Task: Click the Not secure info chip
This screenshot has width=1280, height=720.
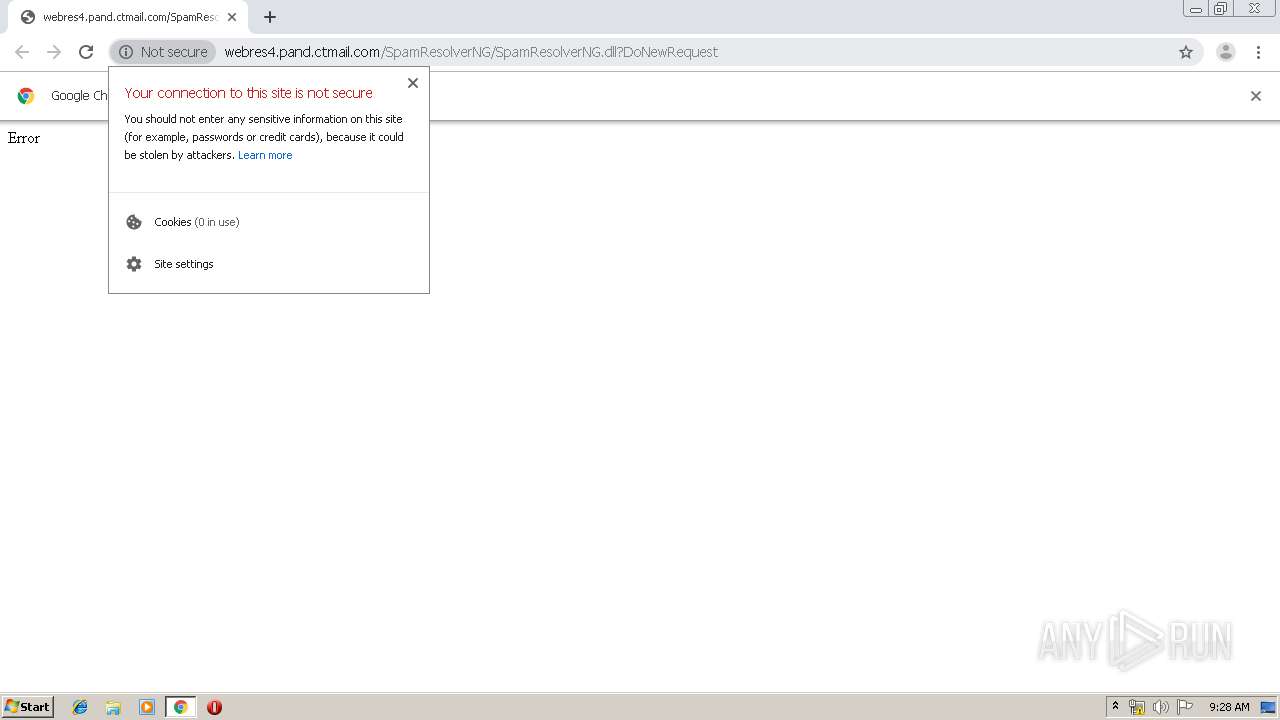Action: pyautogui.click(x=163, y=52)
